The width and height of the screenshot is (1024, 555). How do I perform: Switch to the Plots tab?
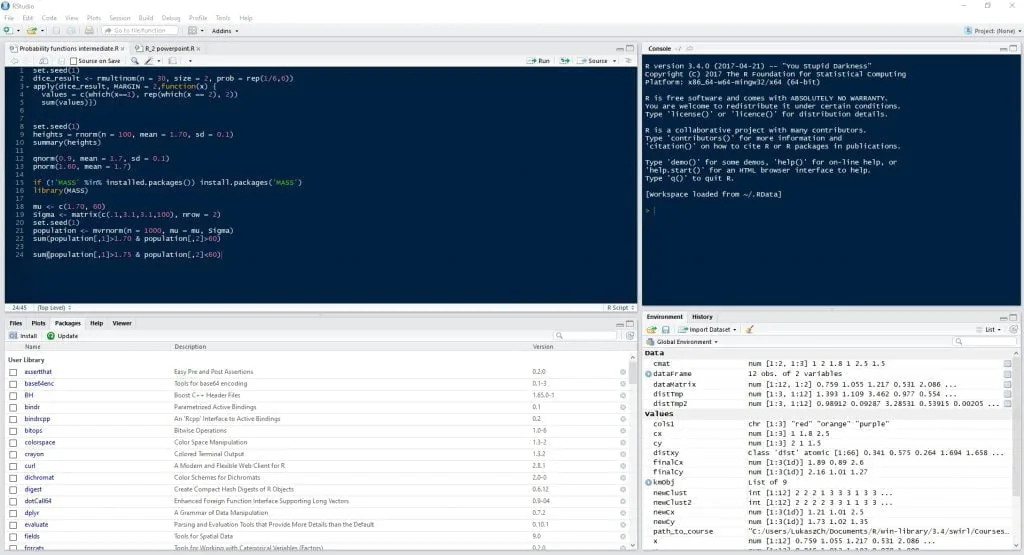tap(39, 323)
